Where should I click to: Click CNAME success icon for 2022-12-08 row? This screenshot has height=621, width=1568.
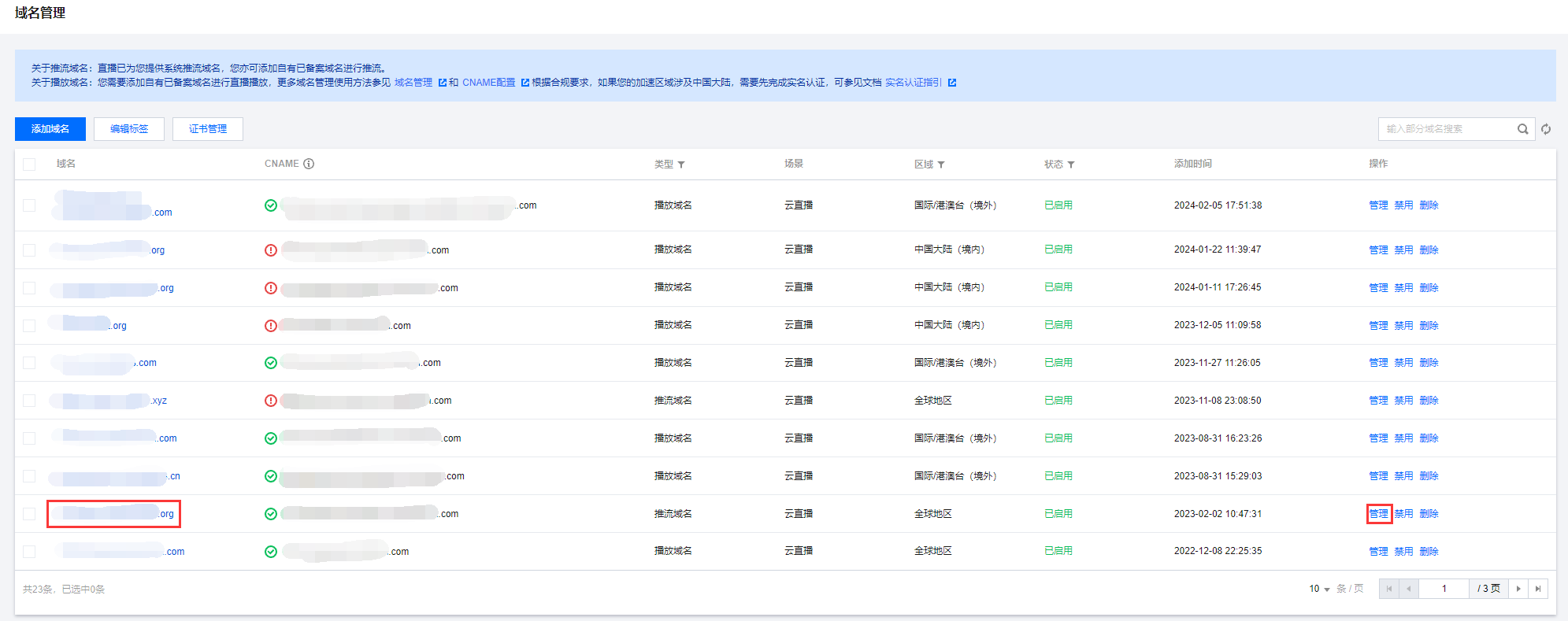271,552
